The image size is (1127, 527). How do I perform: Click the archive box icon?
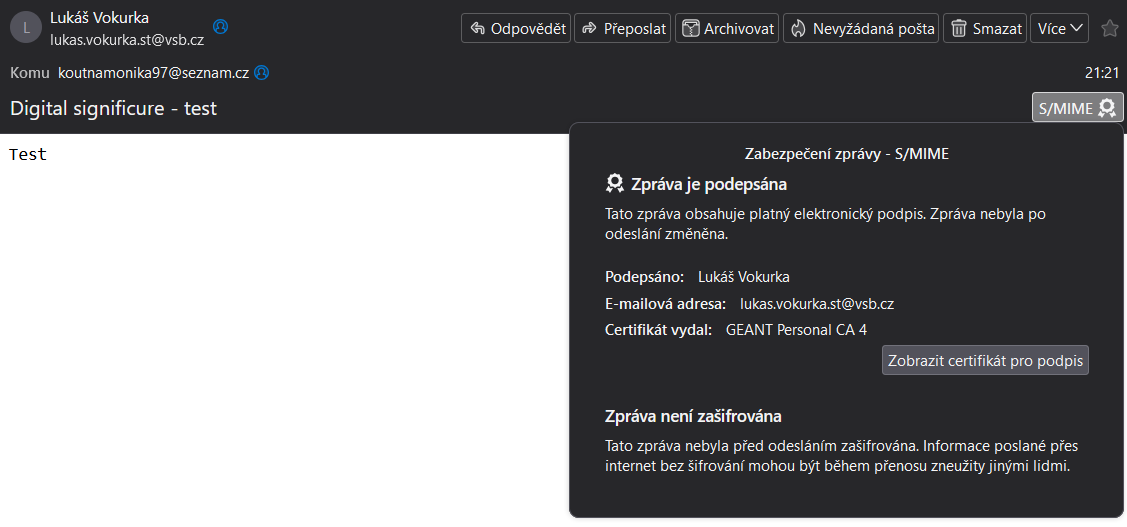tap(691, 29)
